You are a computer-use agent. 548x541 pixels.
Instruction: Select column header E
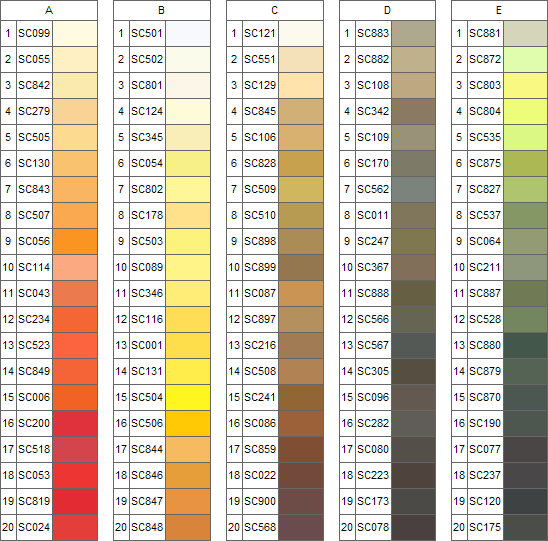(x=499, y=10)
